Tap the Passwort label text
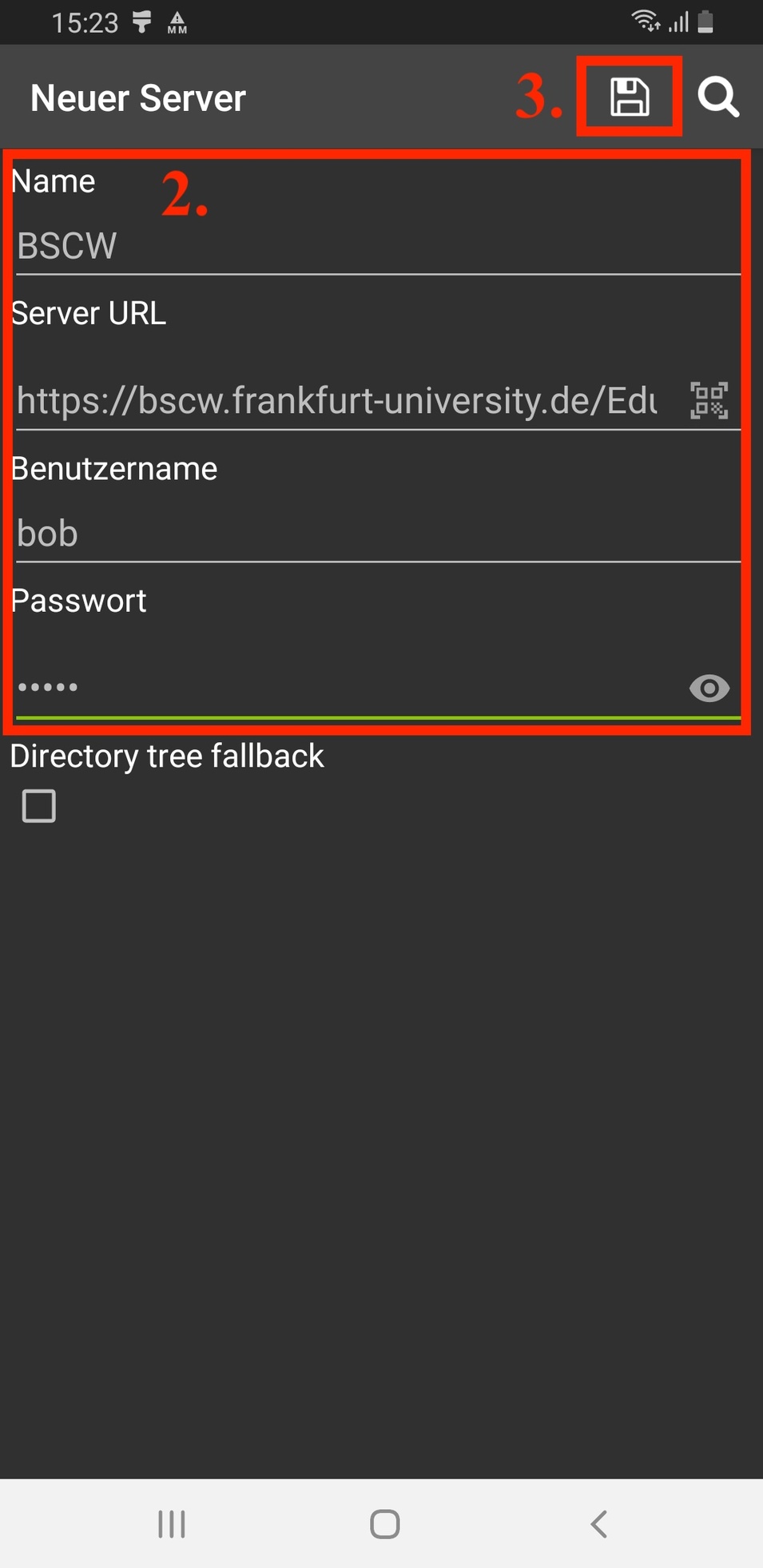The width and height of the screenshot is (763, 1568). pos(79,601)
